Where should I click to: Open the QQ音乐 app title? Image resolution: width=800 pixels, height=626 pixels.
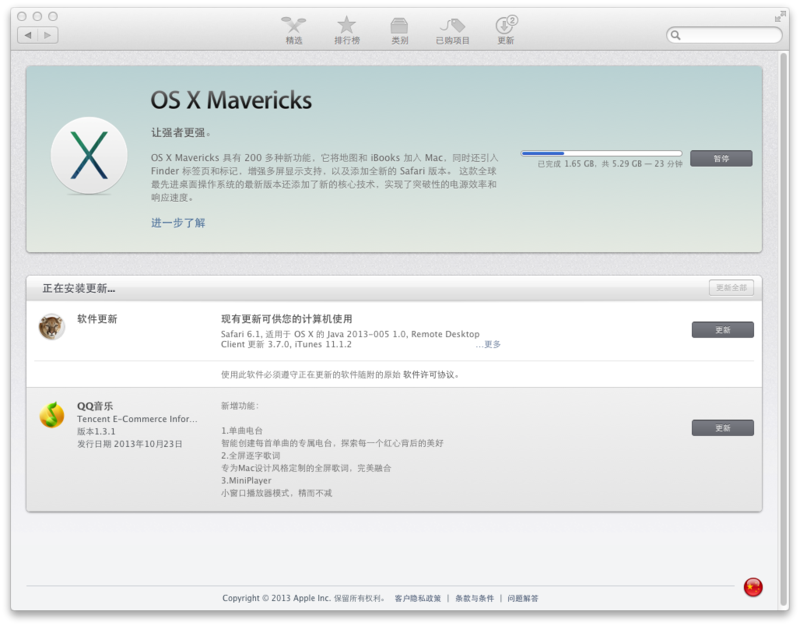coord(95,406)
